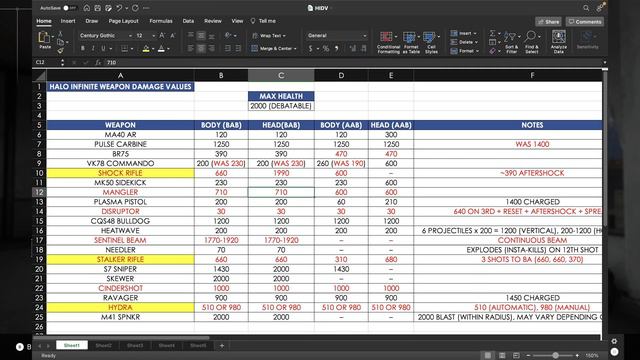Click Increase Indent icon
This screenshot has height=360, width=640.
click(238, 49)
